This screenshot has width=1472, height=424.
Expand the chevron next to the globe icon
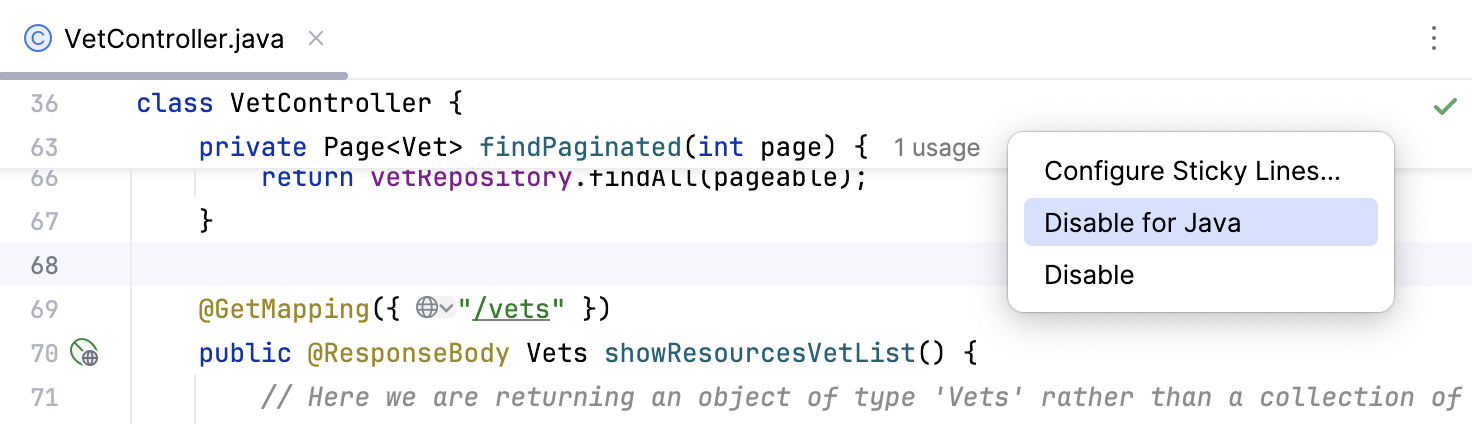446,309
